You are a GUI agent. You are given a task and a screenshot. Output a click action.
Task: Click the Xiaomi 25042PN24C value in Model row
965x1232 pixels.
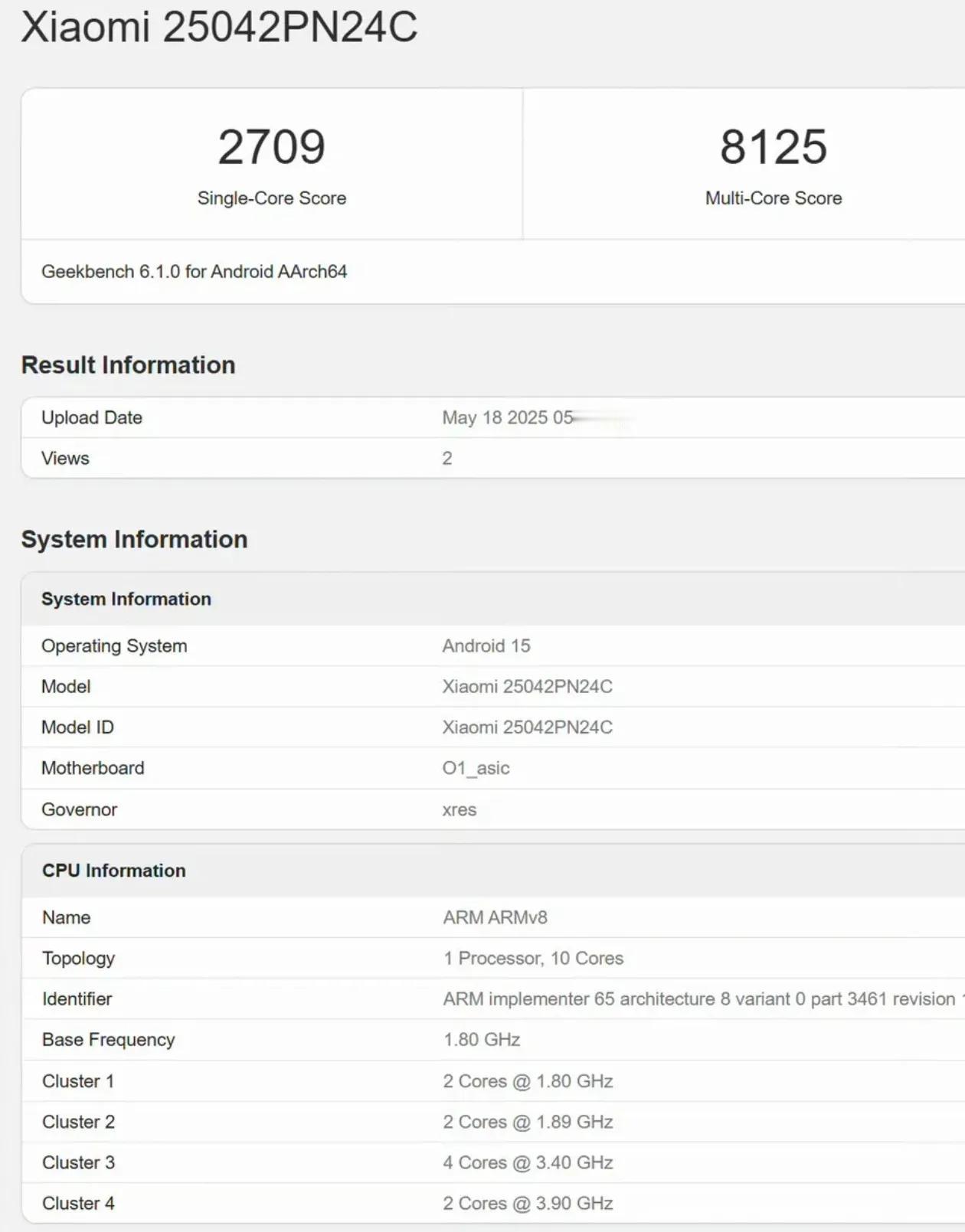coord(527,686)
